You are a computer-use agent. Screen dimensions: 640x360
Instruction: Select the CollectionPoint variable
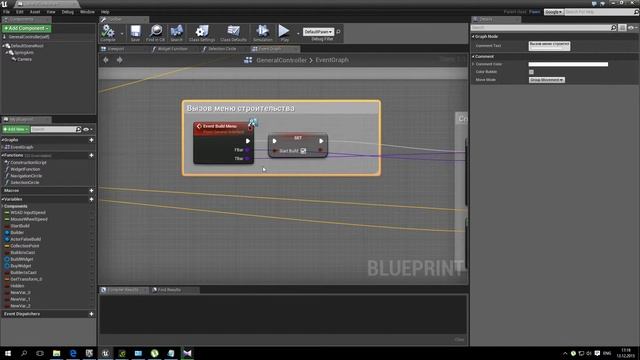coord(25,246)
